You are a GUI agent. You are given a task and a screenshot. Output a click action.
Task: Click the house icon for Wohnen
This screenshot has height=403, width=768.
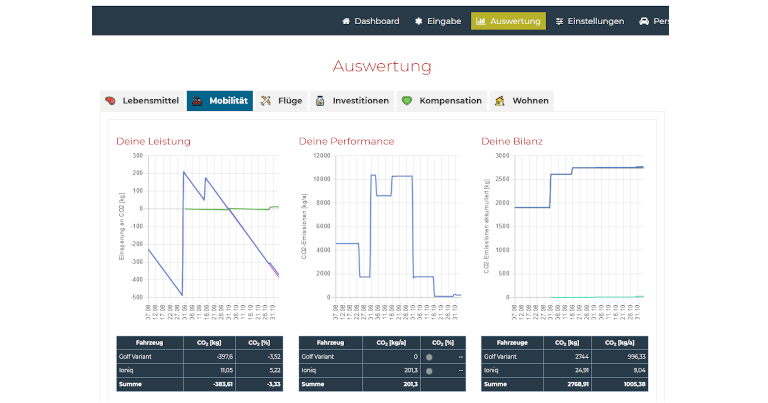[500, 101]
